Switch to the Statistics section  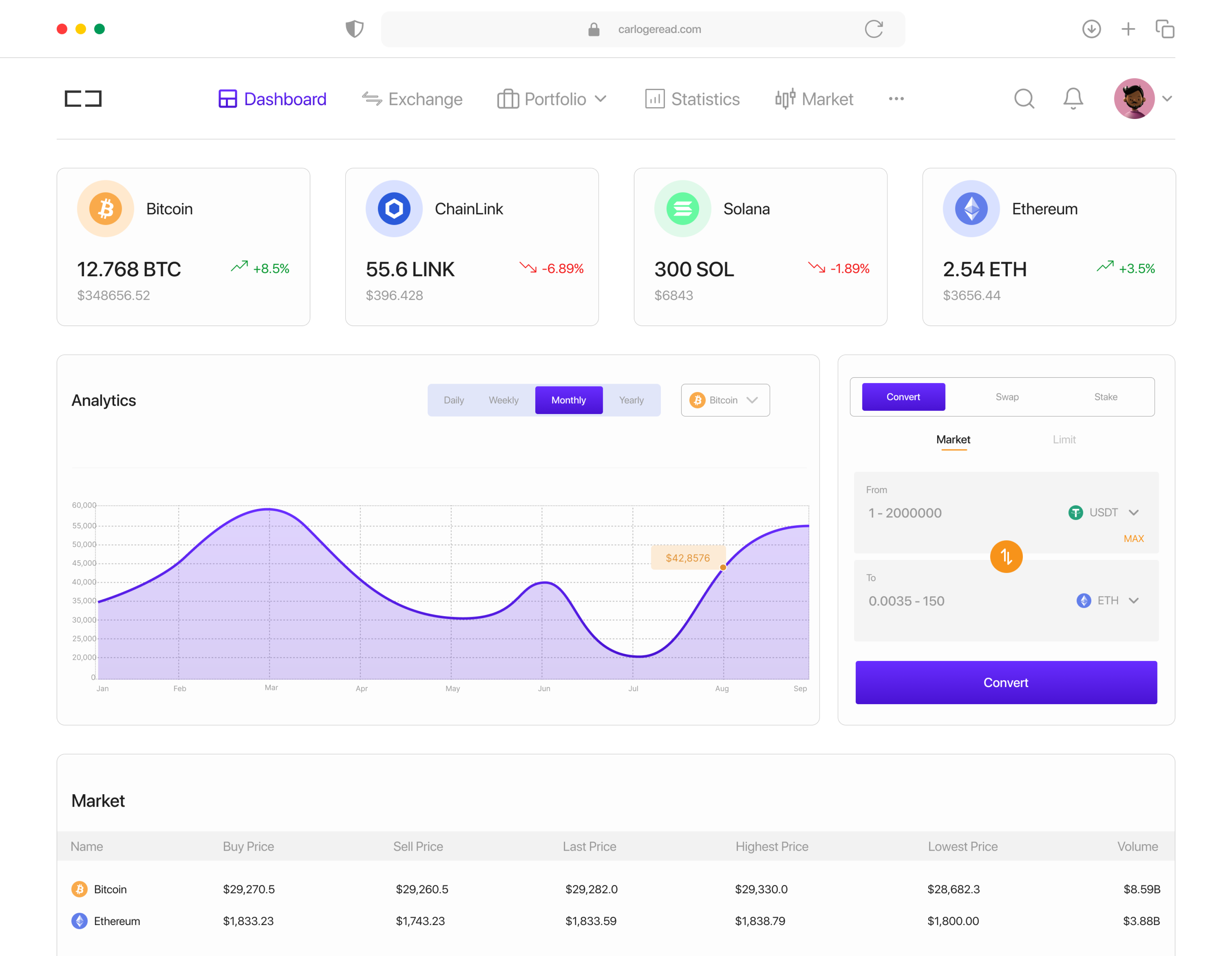(x=692, y=99)
